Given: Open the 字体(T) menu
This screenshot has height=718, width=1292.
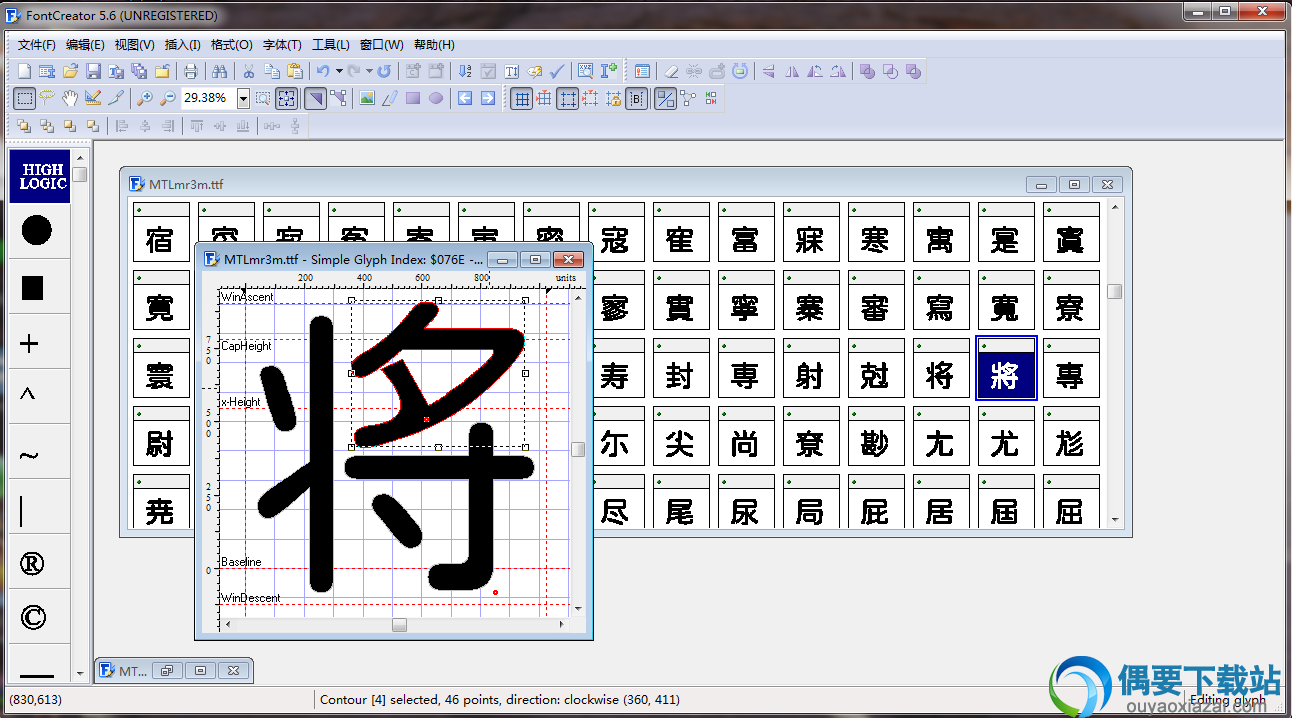Looking at the screenshot, I should pos(282,45).
